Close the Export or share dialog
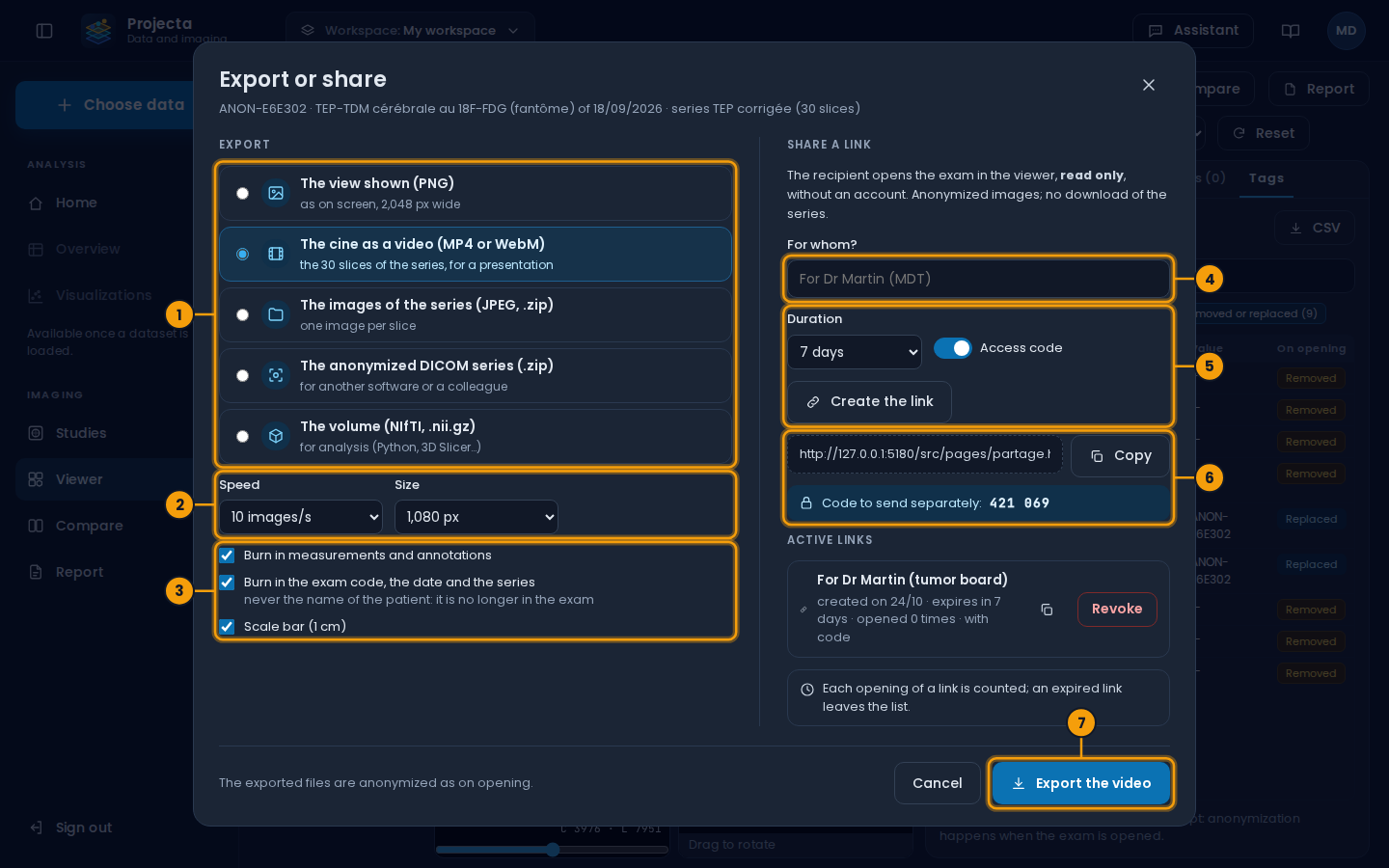This screenshot has width=1389, height=868. (1149, 85)
